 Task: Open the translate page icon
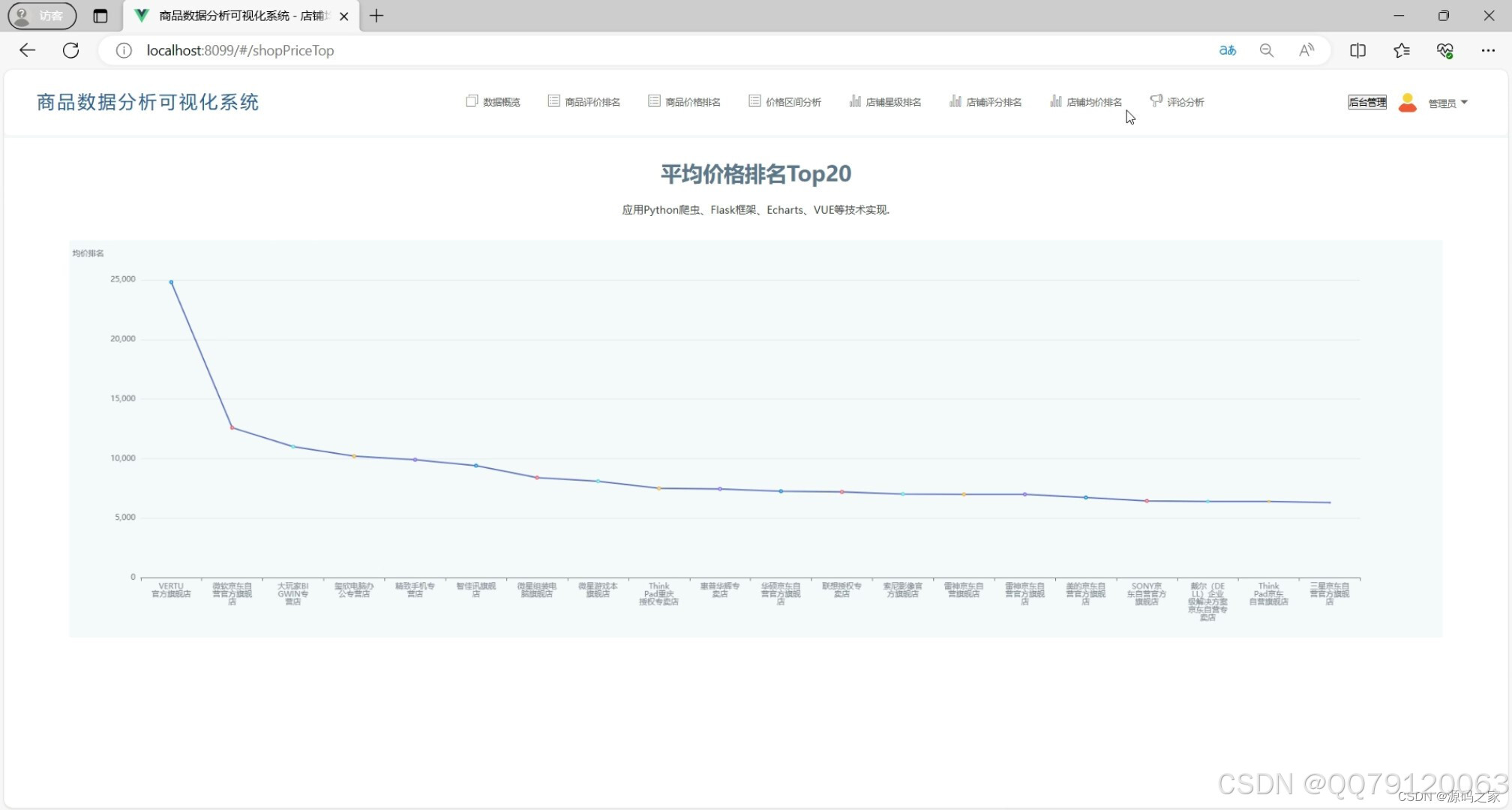[1227, 50]
